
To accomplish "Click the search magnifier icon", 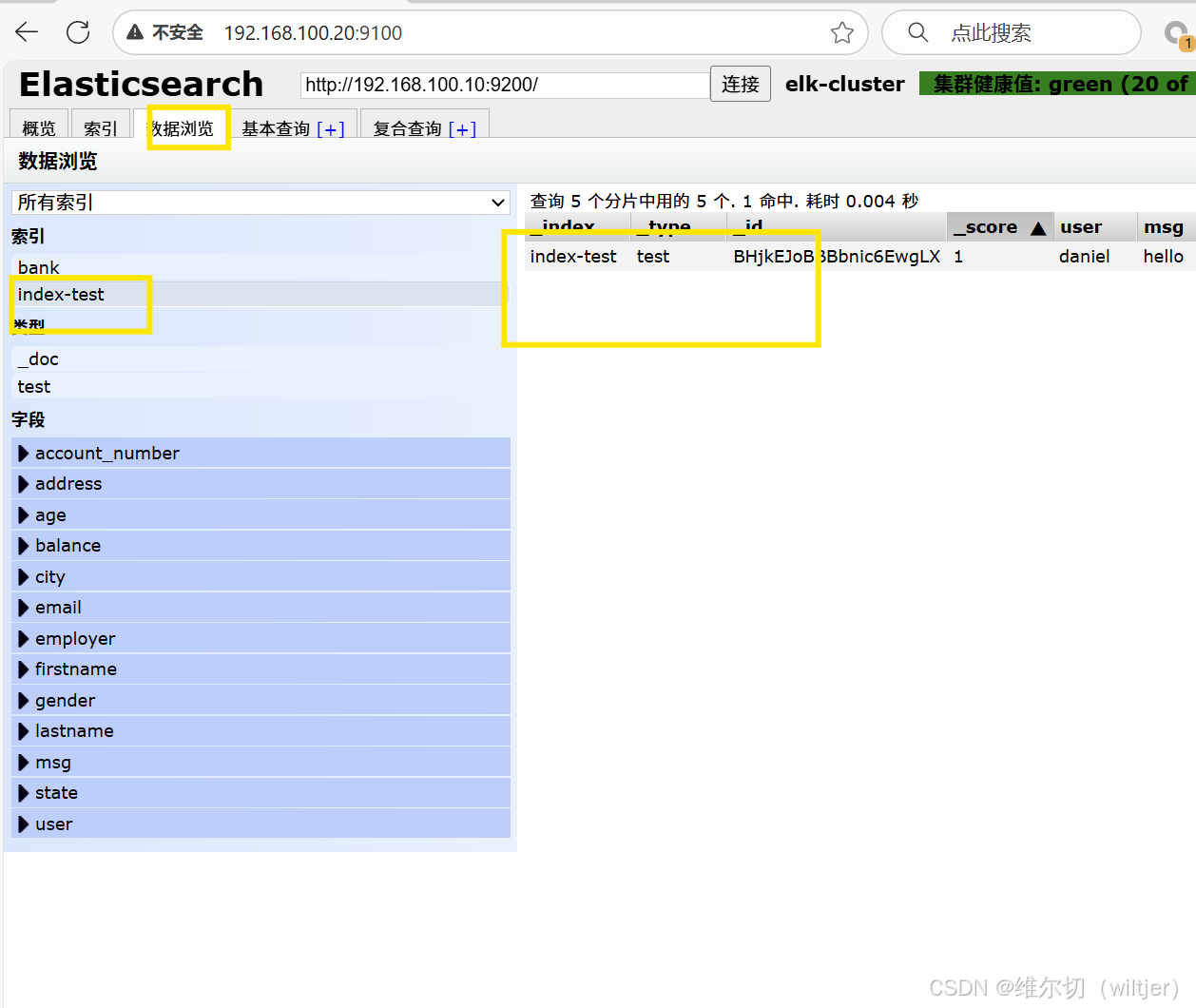I will point(917,32).
